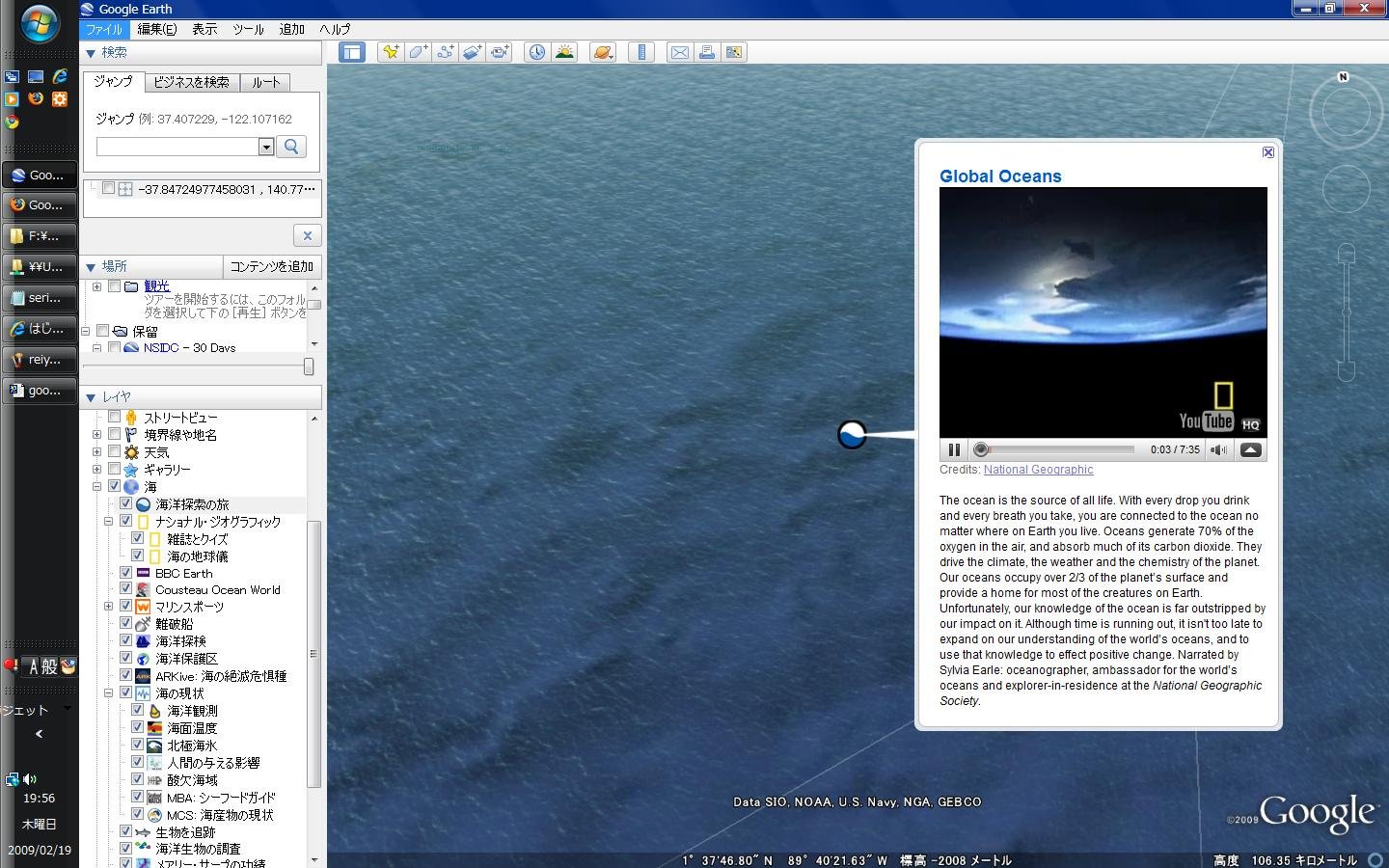Uncheck the BBC Earth checkbox
Image resolution: width=1389 pixels, height=868 pixels.
point(125,572)
